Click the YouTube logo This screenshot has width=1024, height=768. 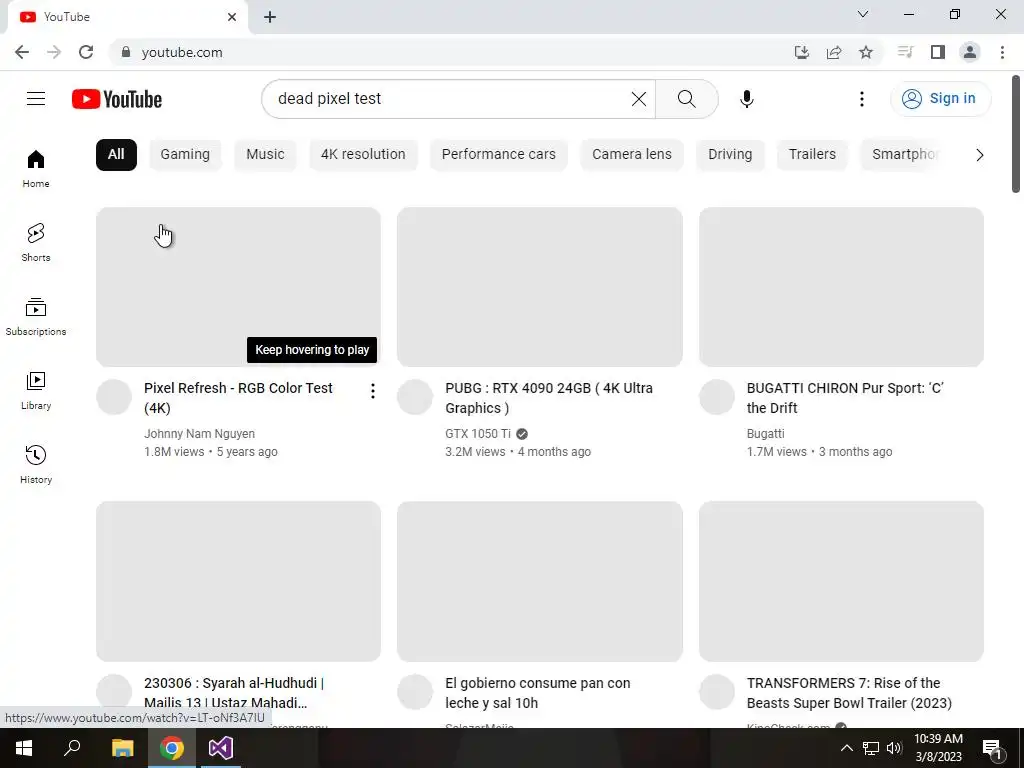click(117, 99)
